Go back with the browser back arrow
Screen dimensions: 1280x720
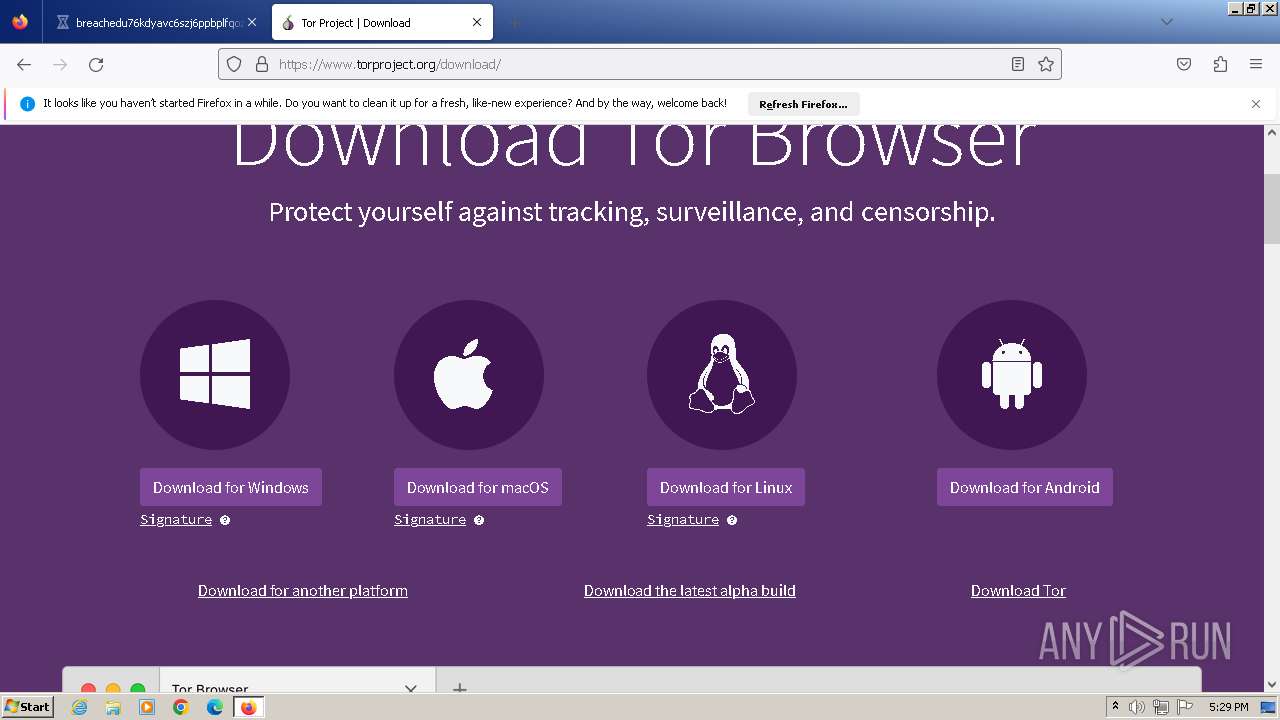(24, 64)
